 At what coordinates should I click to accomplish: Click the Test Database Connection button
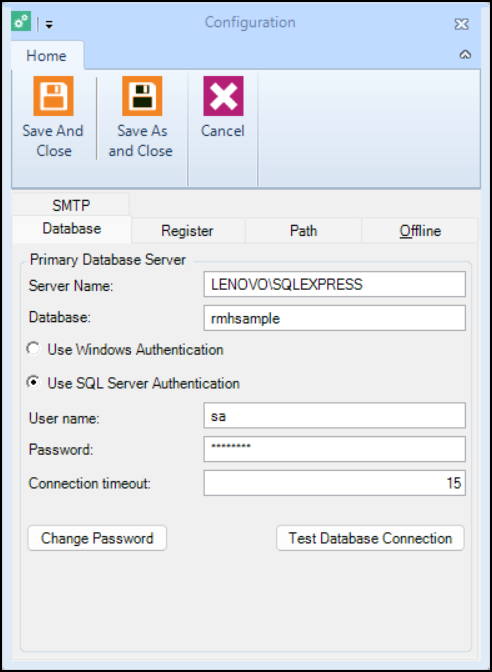coord(370,538)
